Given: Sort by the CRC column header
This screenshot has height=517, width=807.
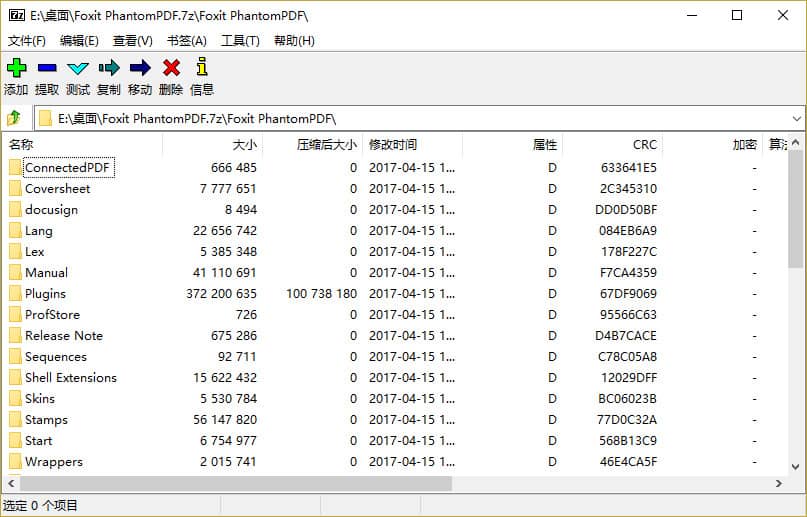Looking at the screenshot, I should (x=644, y=145).
